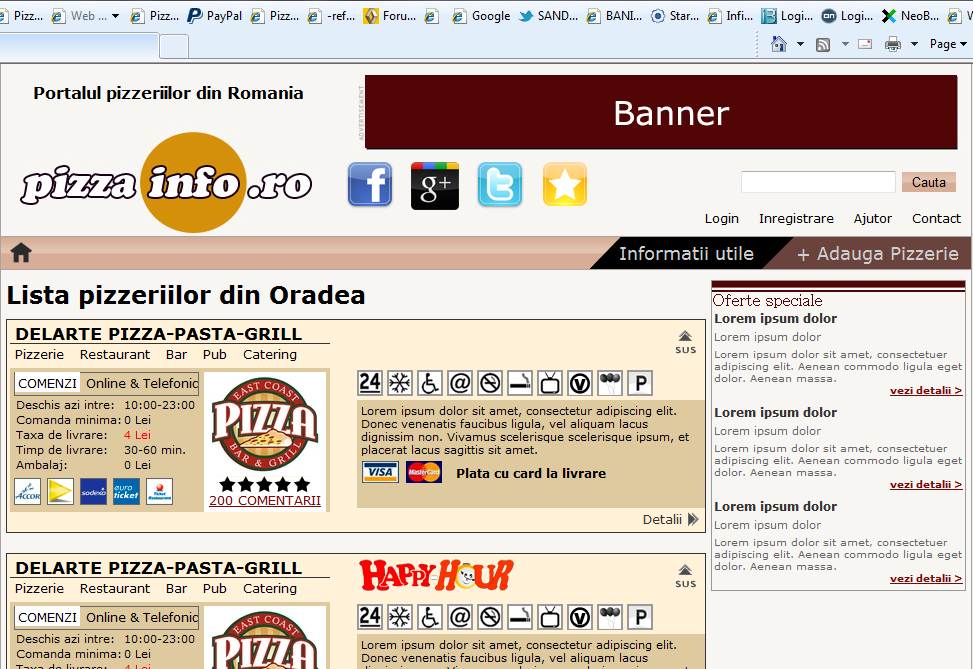
Task: Click SUS arrow in the Happy Hour listing
Action: pyautogui.click(x=685, y=576)
